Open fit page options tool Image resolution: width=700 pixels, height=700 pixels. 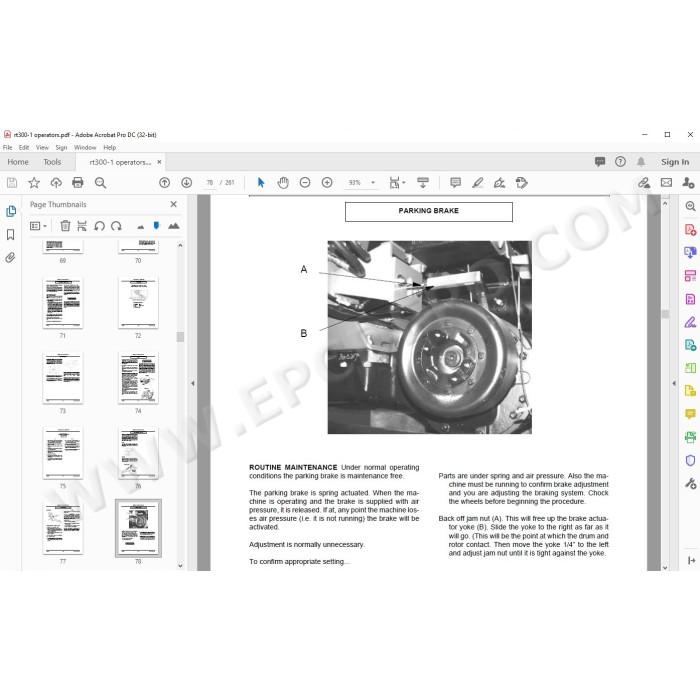click(x=396, y=183)
